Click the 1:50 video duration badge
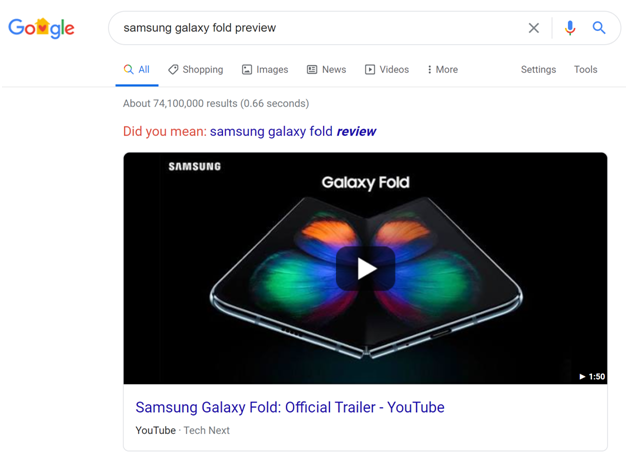 (x=592, y=377)
